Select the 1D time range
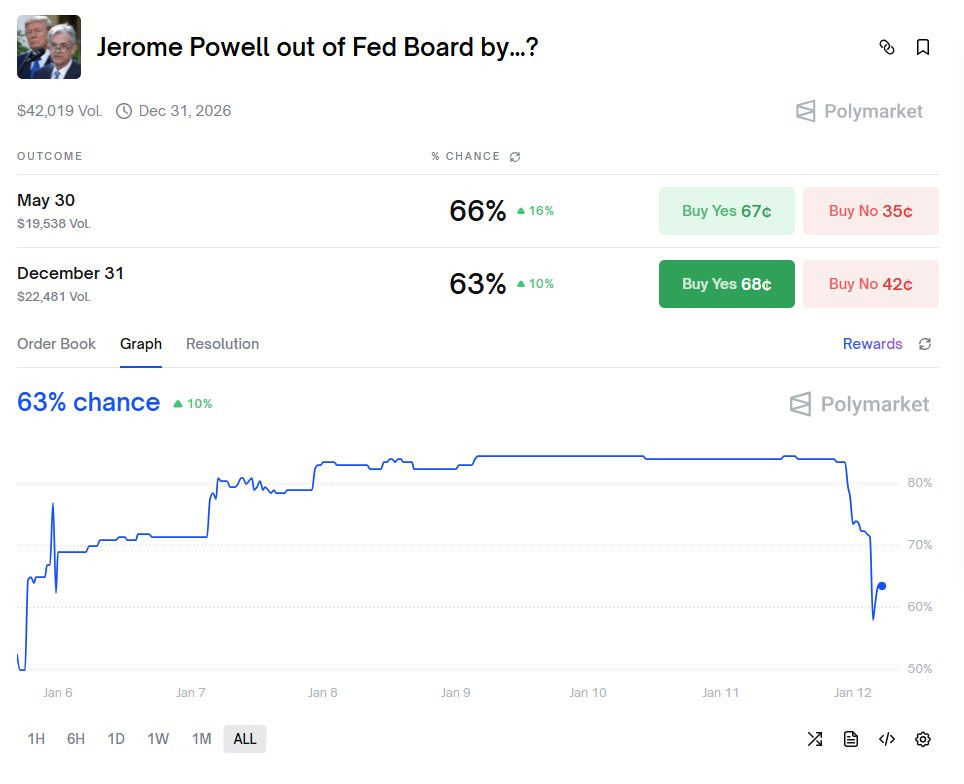The width and height of the screenshot is (964, 784). click(x=116, y=739)
